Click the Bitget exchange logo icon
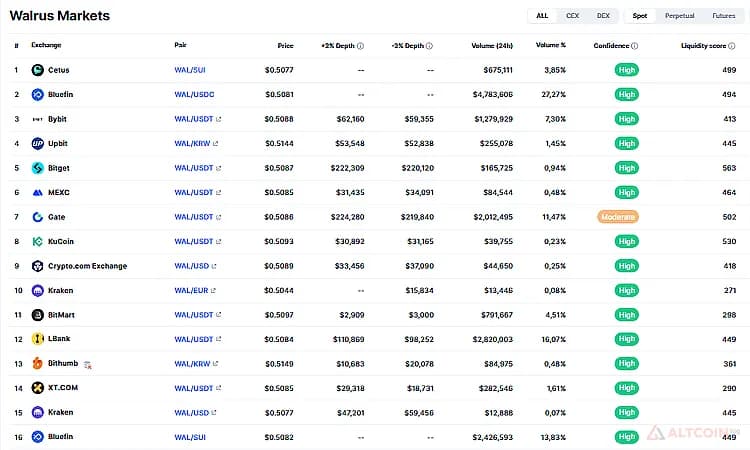The height and width of the screenshot is (450, 750). point(37,168)
